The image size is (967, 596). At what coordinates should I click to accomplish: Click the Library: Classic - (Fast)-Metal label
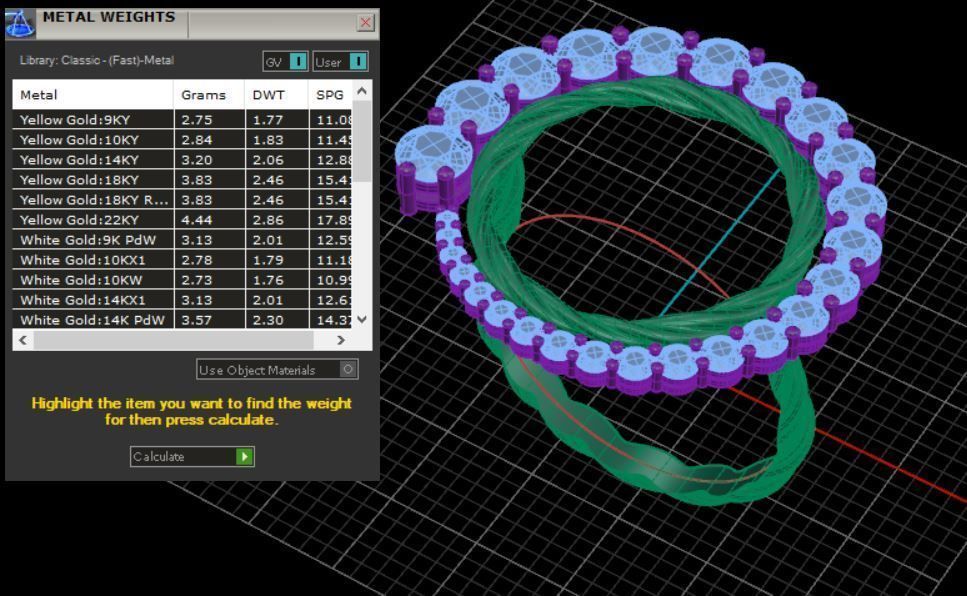tap(97, 60)
